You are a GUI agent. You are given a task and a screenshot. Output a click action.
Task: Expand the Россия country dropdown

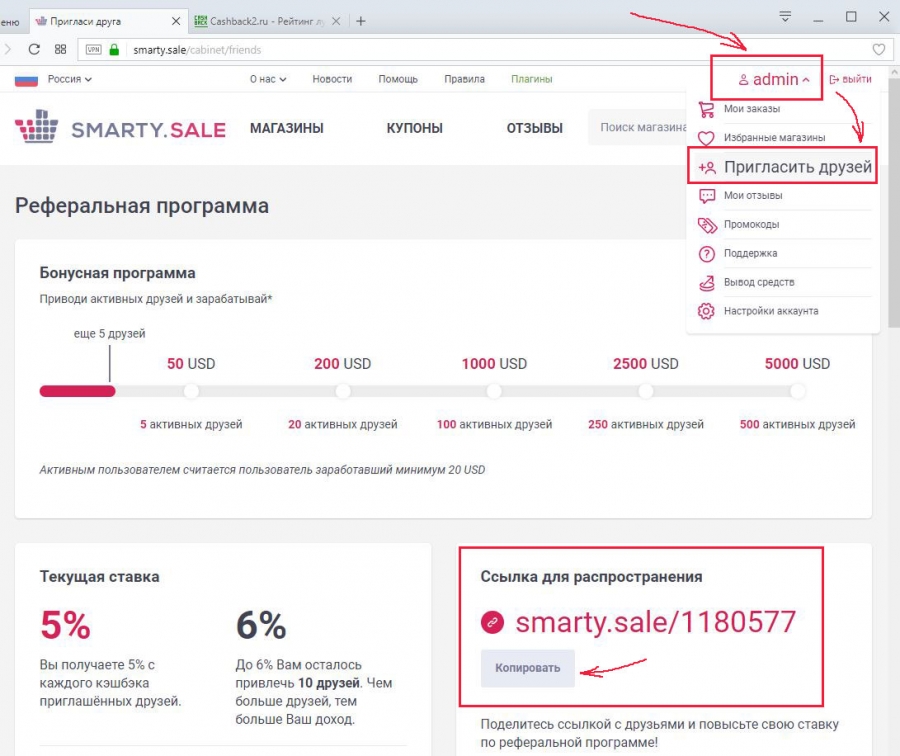pyautogui.click(x=69, y=79)
